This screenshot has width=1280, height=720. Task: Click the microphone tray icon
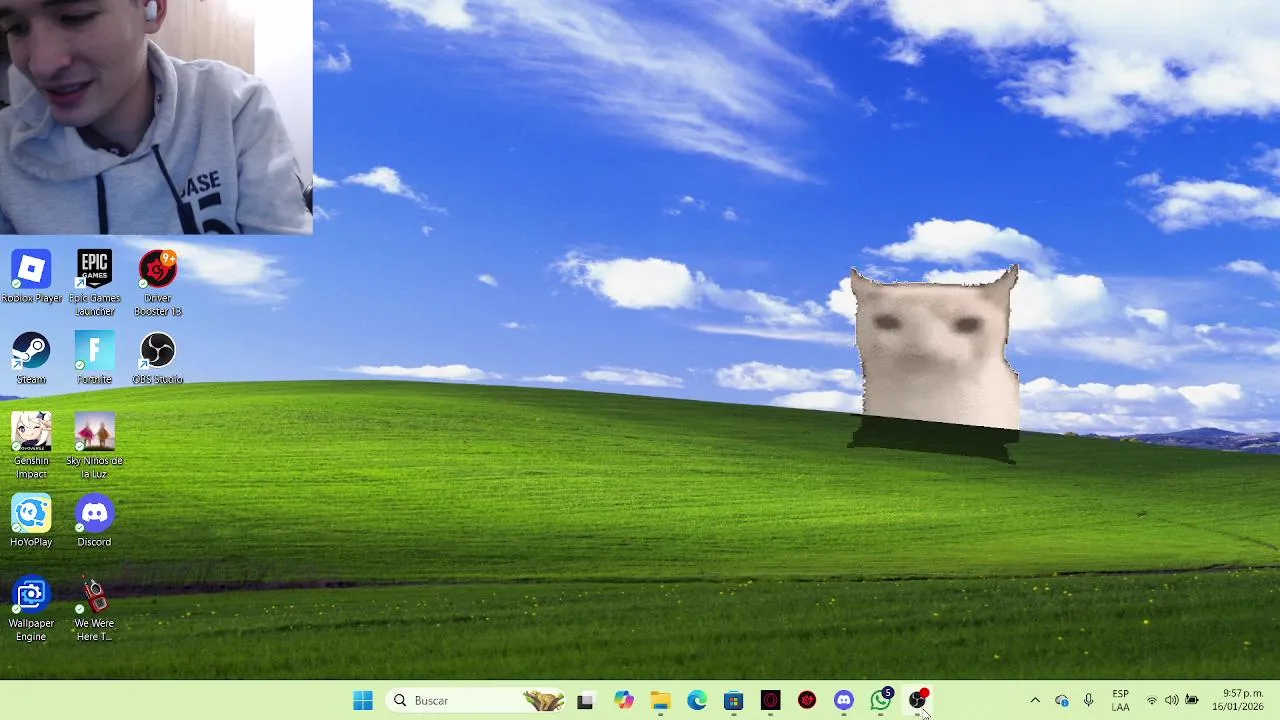tap(1088, 700)
